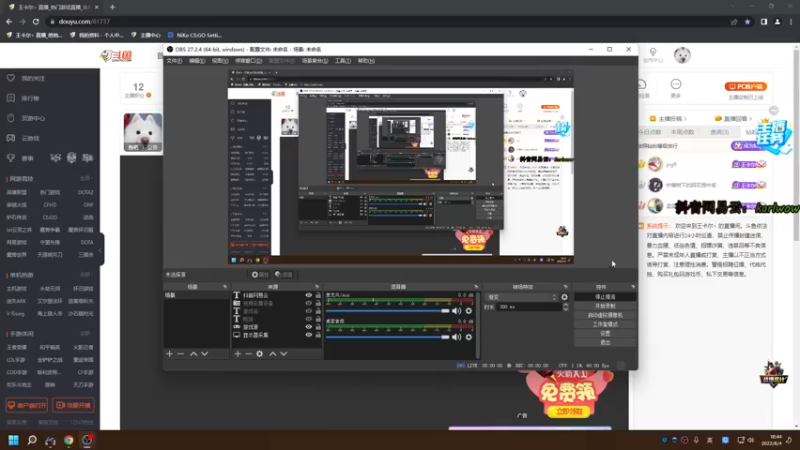Viewport: 800px width, 450px height.
Task: Move the scene down in the Scenes panel
Action: [x=205, y=354]
